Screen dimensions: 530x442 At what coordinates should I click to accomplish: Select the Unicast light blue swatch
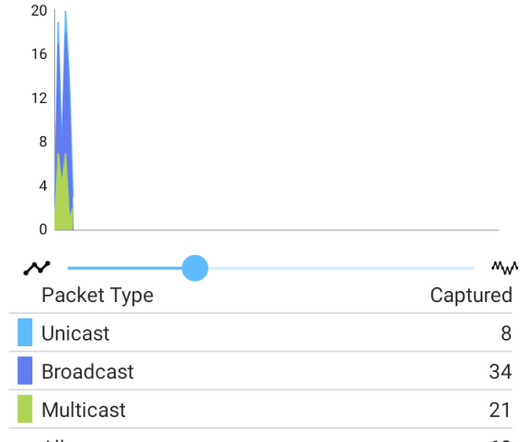coord(25,332)
